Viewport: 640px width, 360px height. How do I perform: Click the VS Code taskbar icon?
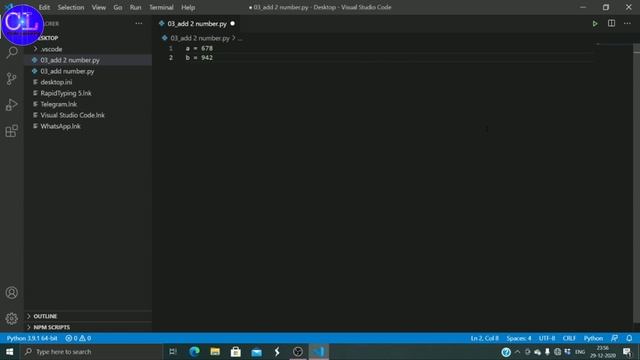click(x=319, y=351)
